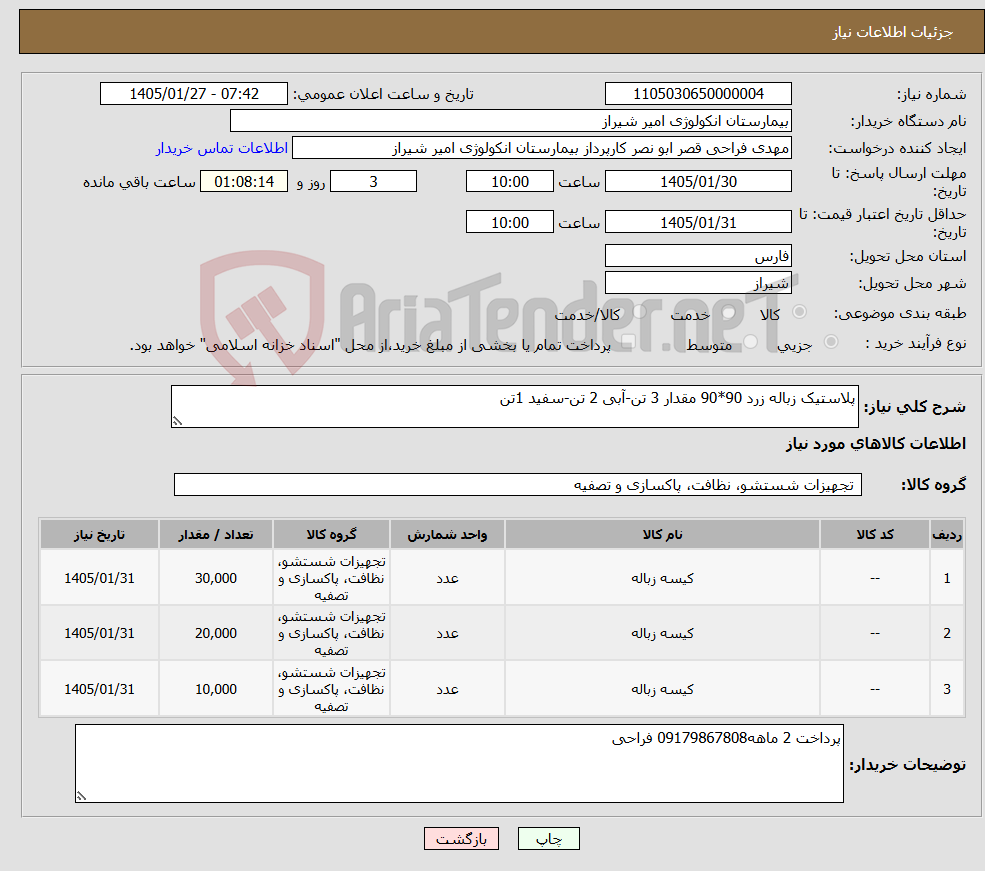The height and width of the screenshot is (871, 985).
Task: Click the buyer notes resize handle
Action: coord(81,796)
